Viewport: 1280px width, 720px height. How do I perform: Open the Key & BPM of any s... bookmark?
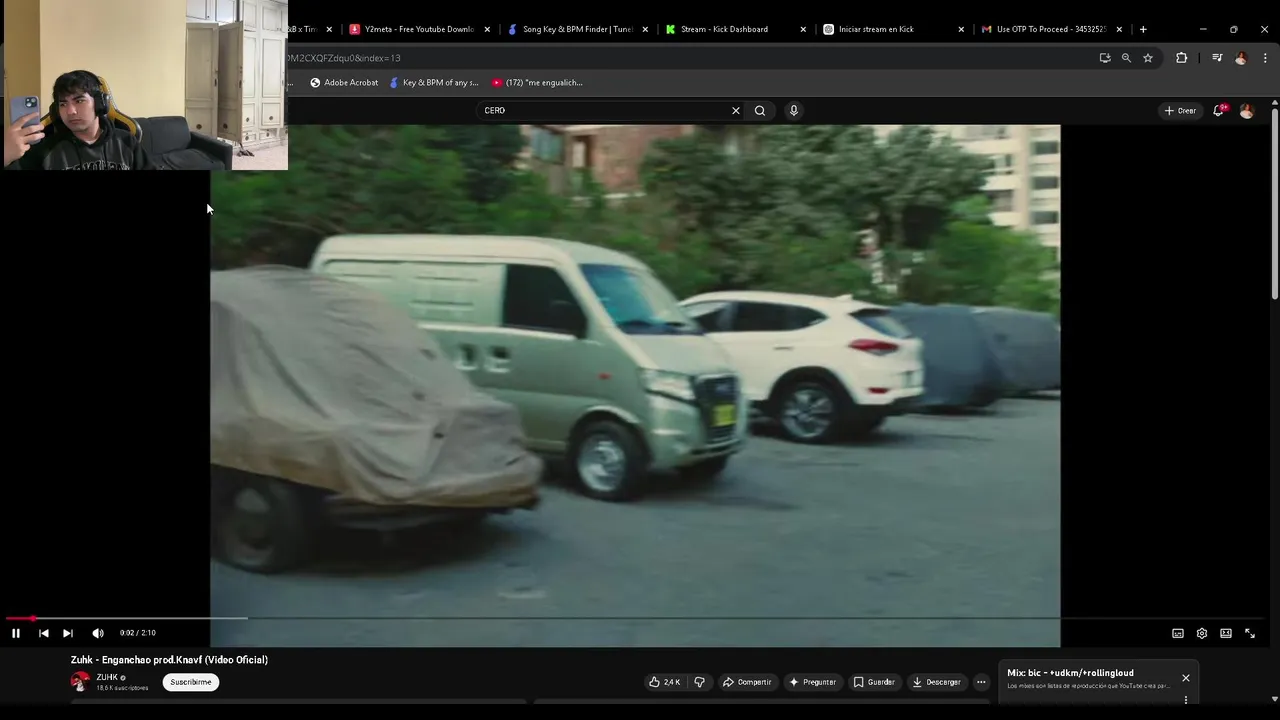[x=434, y=83]
